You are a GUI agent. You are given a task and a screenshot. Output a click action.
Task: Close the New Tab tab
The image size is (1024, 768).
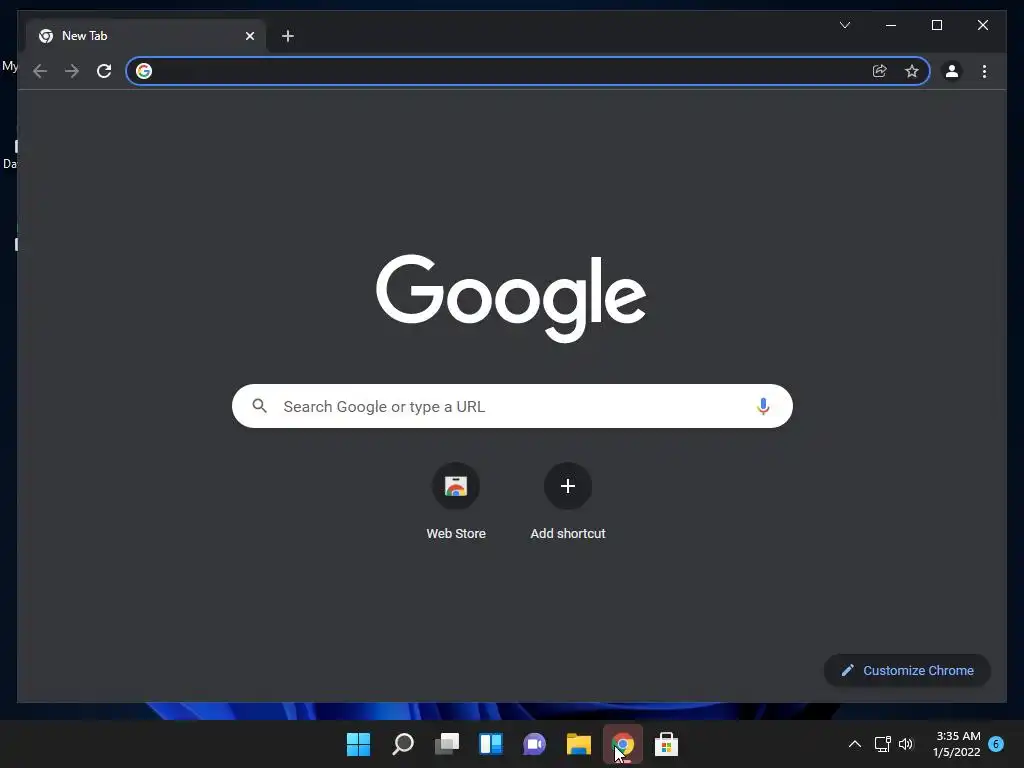[249, 36]
